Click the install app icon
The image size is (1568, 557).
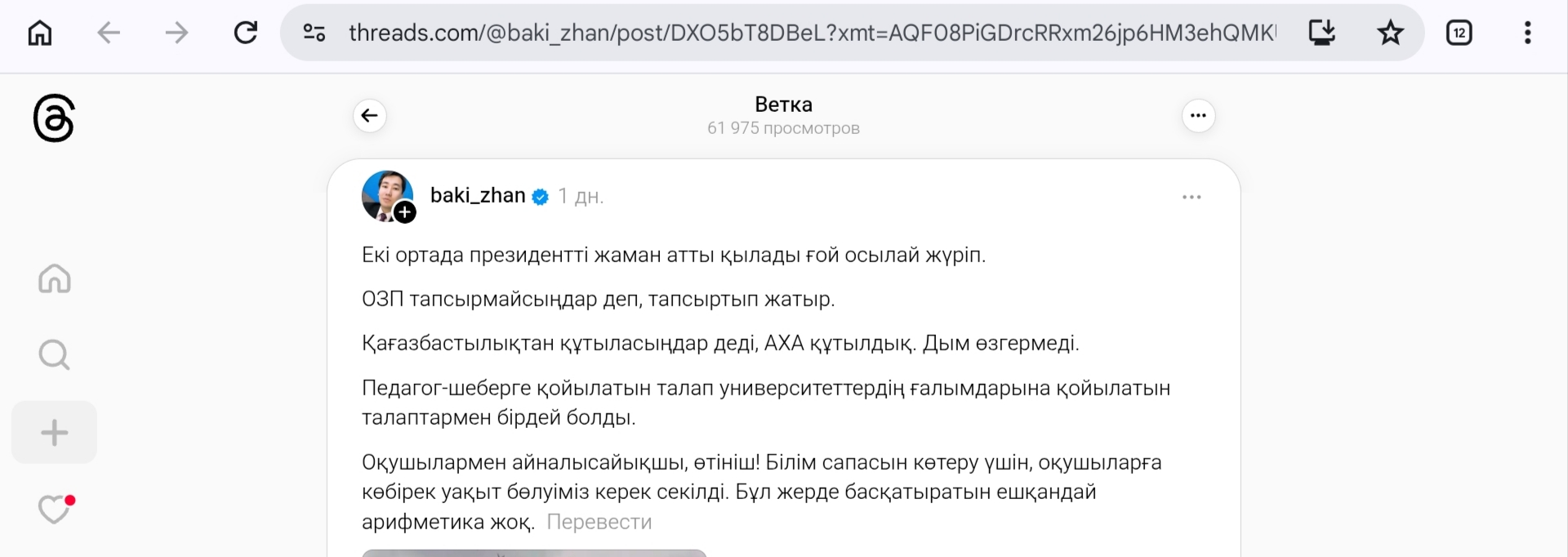point(1321,33)
